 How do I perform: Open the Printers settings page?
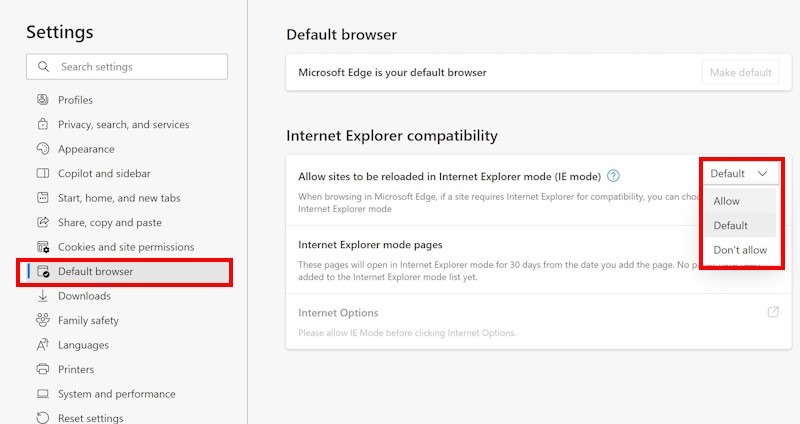(76, 369)
